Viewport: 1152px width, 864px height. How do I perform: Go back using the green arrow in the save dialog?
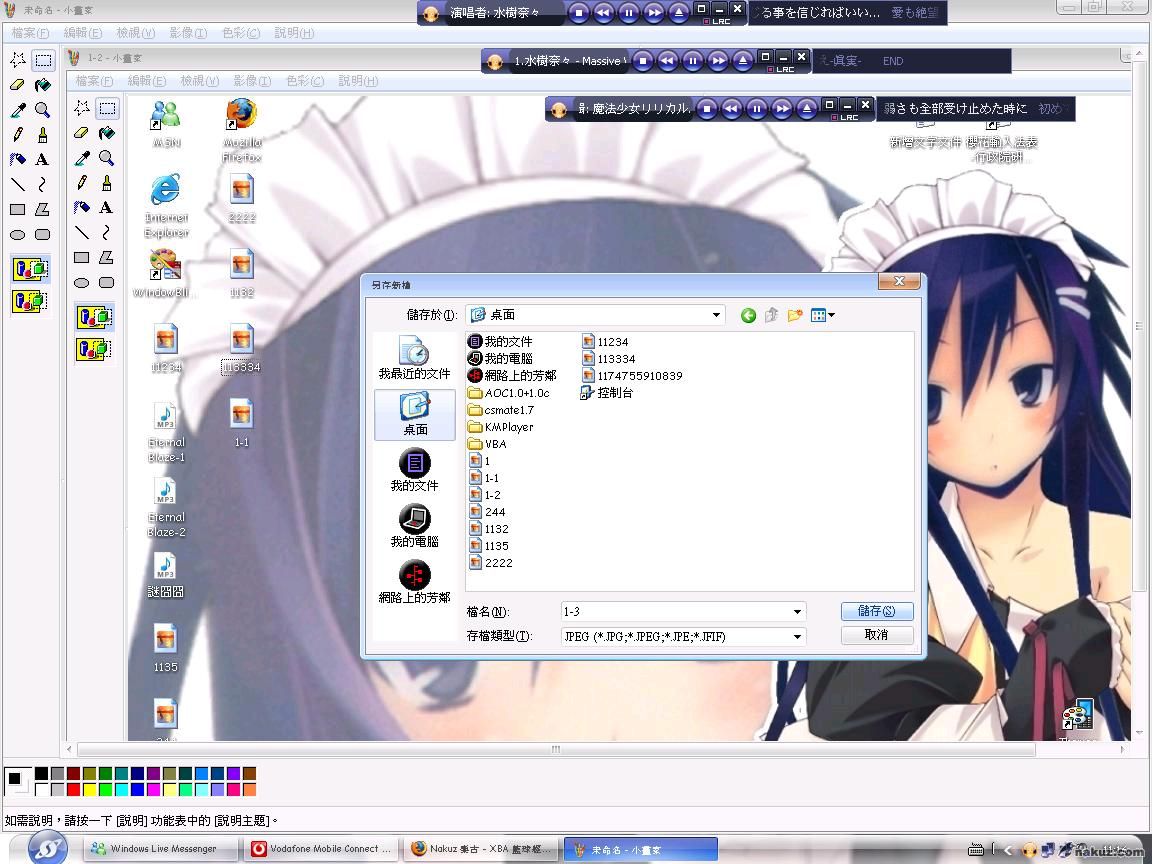coord(748,315)
